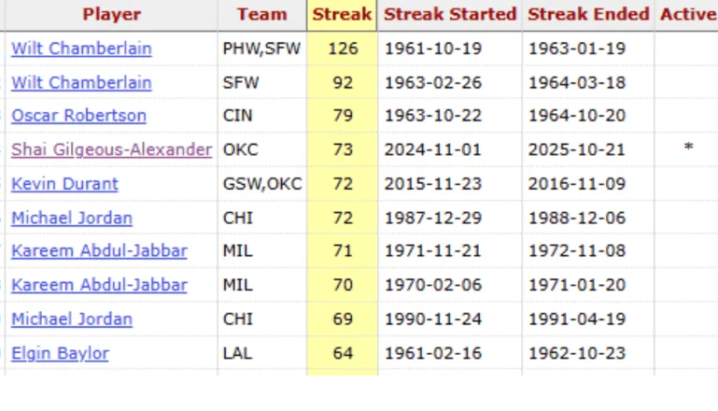The height and width of the screenshot is (411, 718).
Task: Open Wilt Chamberlain link with 126 streak
Action: [x=81, y=49]
